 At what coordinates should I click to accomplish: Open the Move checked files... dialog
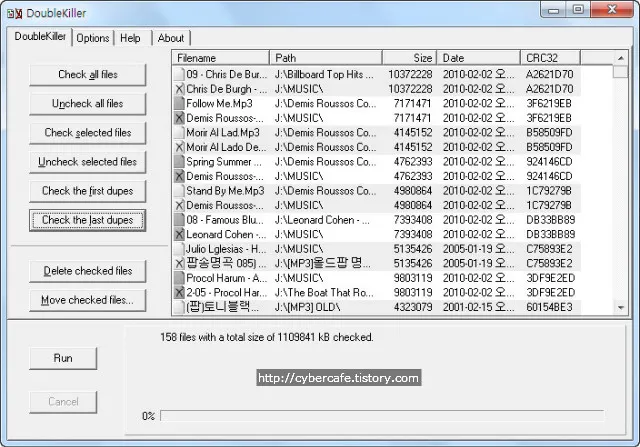click(x=88, y=300)
